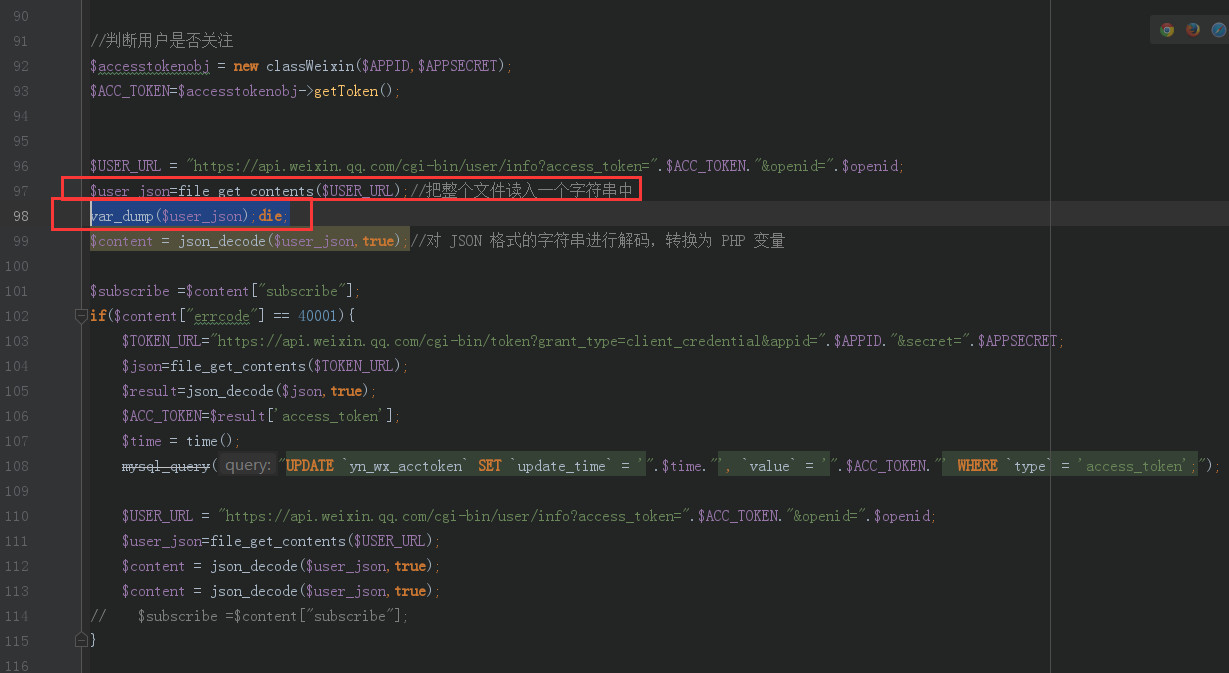Click the time() call on line 107

pyautogui.click(x=211, y=441)
